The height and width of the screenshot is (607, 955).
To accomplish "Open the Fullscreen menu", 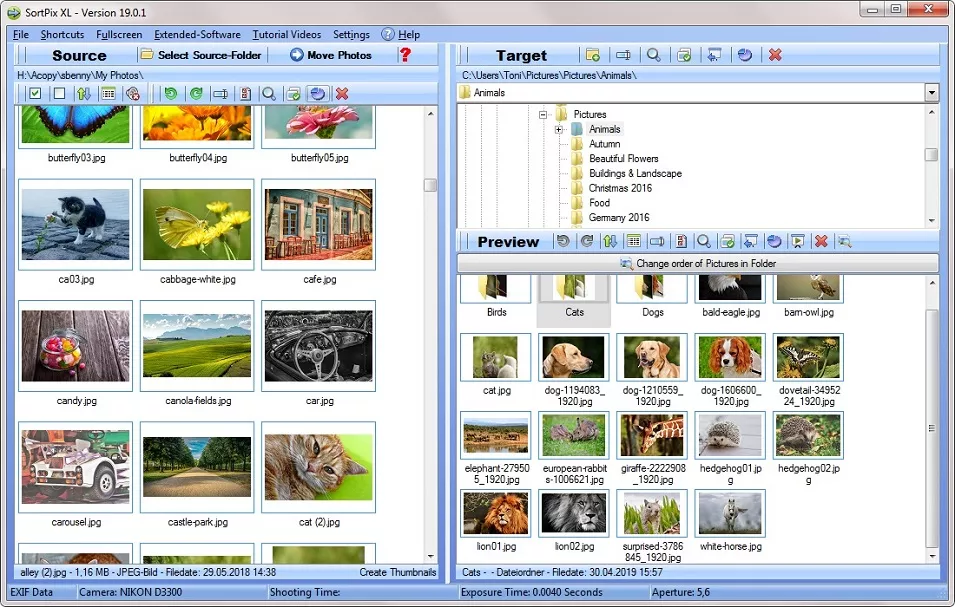I will pyautogui.click(x=119, y=34).
